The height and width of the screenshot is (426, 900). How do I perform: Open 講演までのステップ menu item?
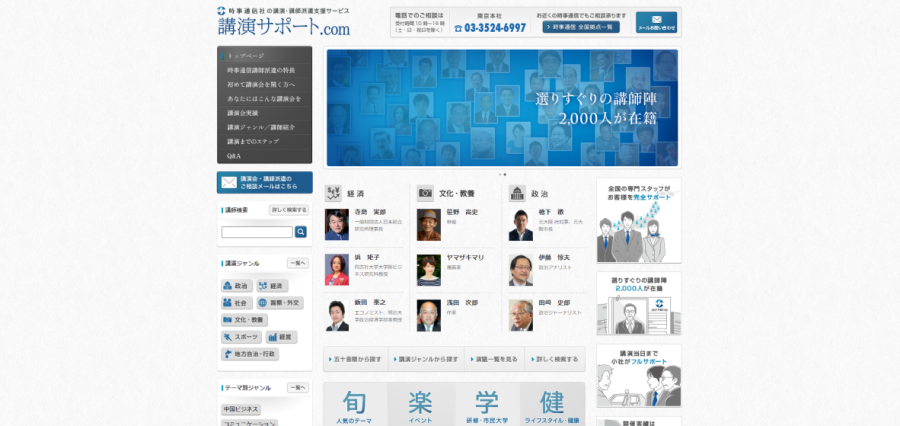coord(265,141)
